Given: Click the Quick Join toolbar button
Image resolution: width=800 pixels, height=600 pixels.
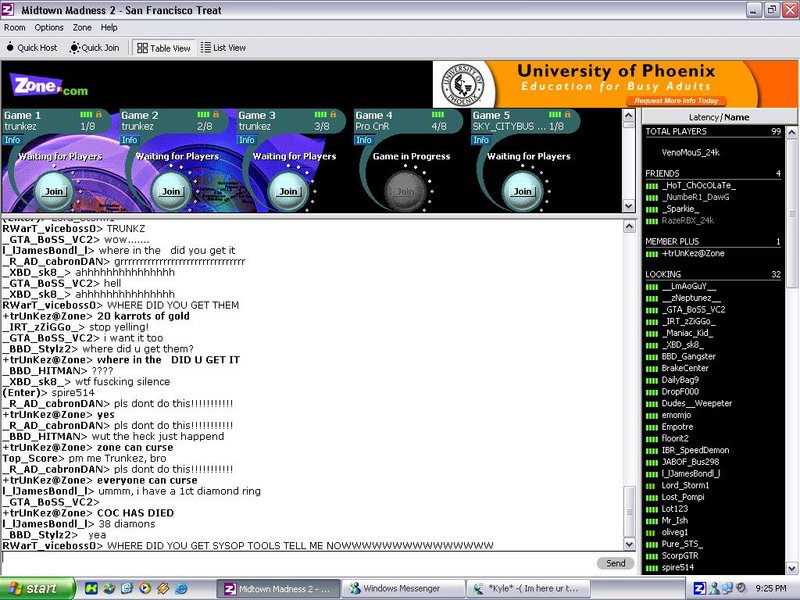Looking at the screenshot, I should pos(95,48).
